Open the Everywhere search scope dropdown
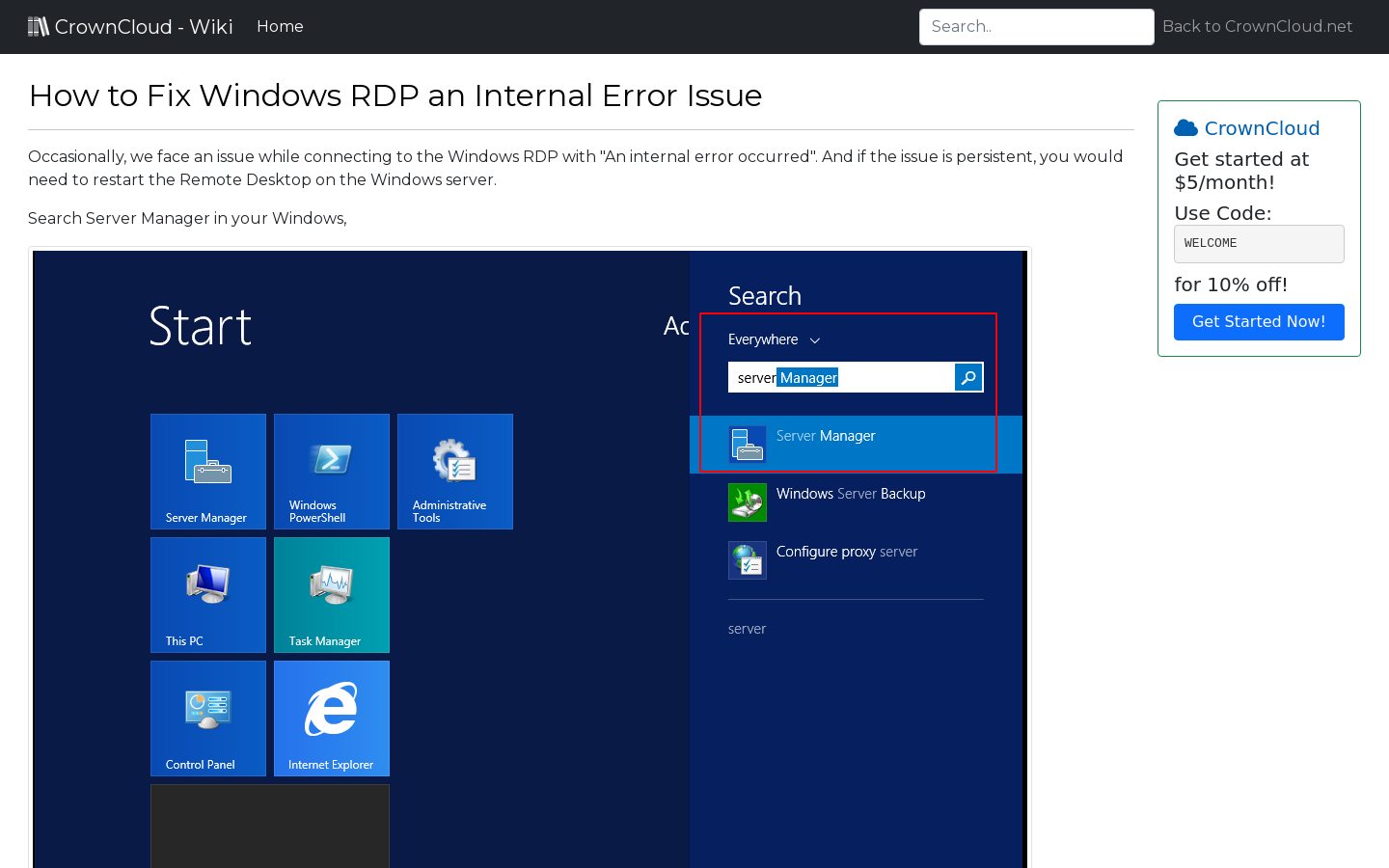Screen dimensions: 1389x868 coord(763,339)
